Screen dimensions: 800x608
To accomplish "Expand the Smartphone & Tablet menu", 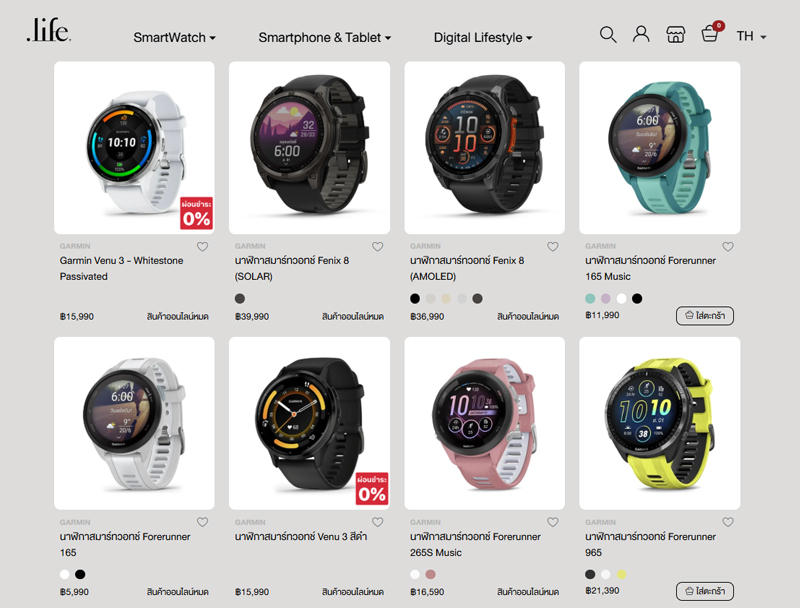I will pyautogui.click(x=324, y=38).
